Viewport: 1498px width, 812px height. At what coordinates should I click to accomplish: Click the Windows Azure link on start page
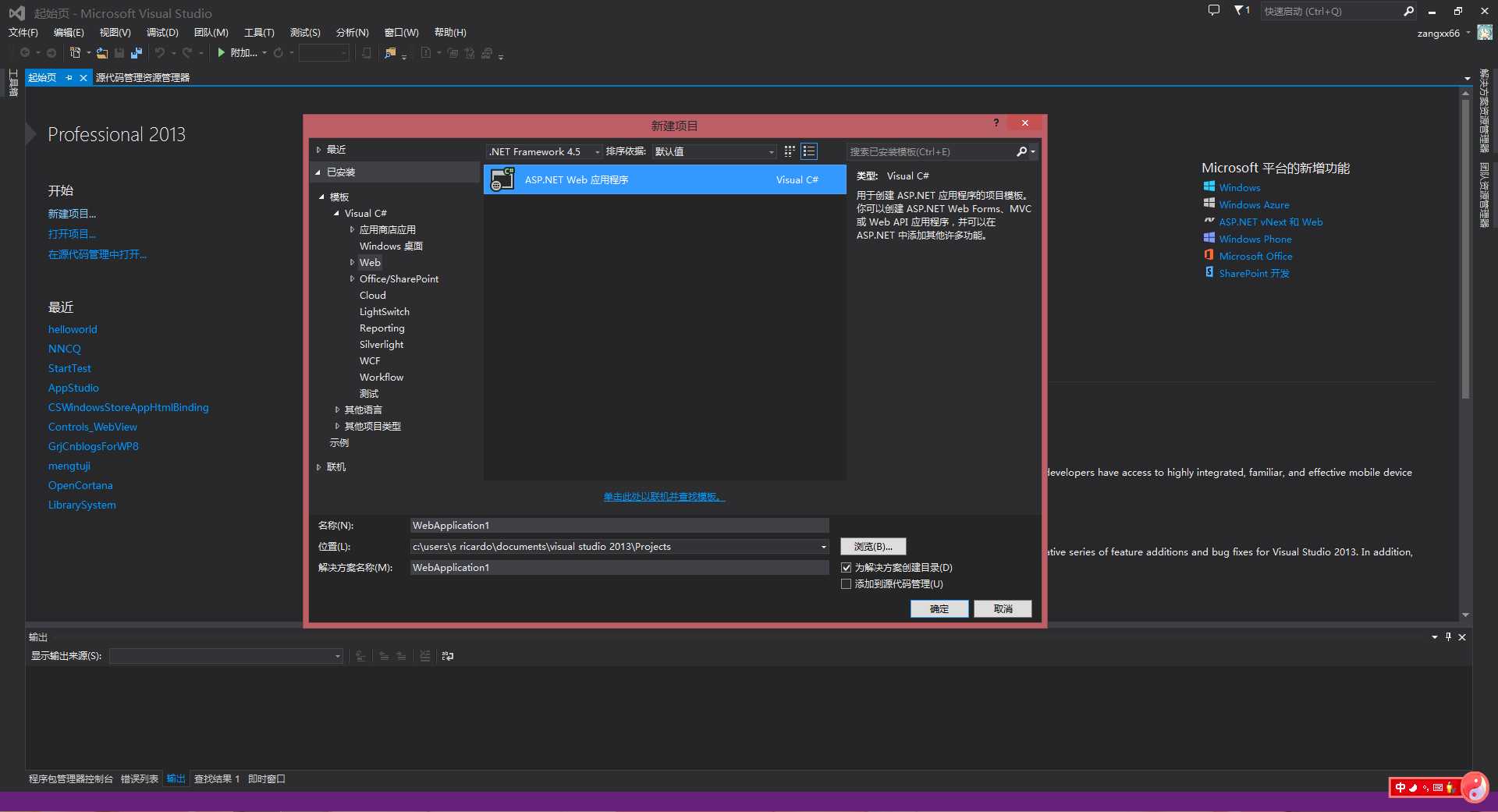pyautogui.click(x=1254, y=204)
